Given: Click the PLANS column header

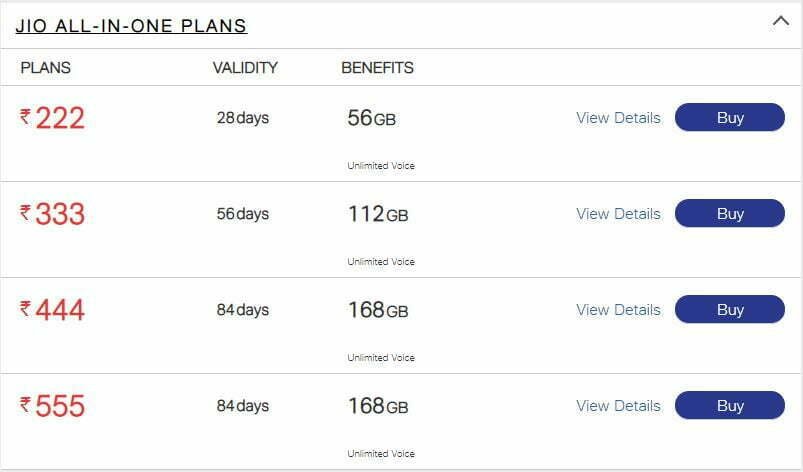Looking at the screenshot, I should [x=46, y=68].
